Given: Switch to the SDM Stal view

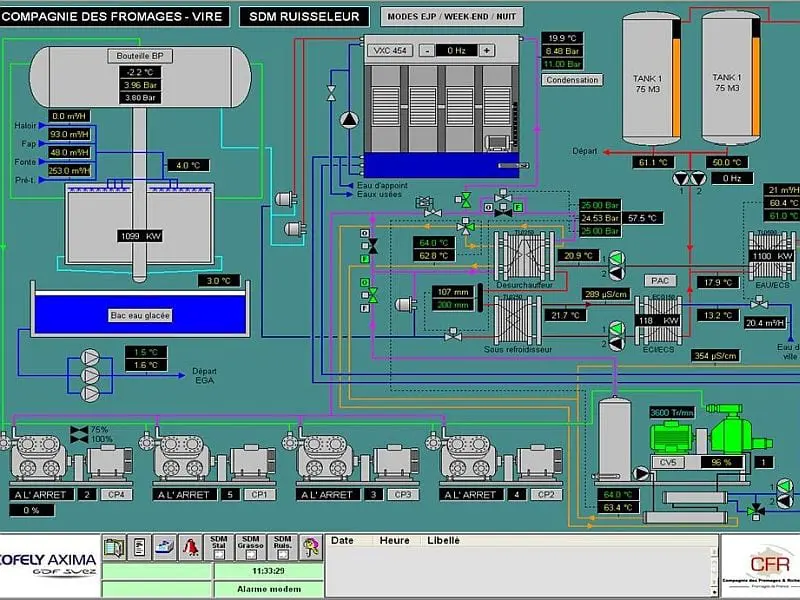Looking at the screenshot, I should [x=220, y=546].
